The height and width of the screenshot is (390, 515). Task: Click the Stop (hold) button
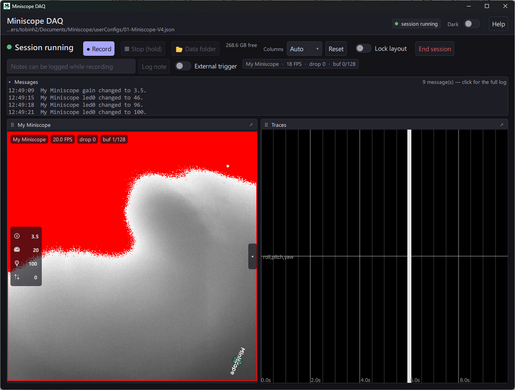pos(143,49)
